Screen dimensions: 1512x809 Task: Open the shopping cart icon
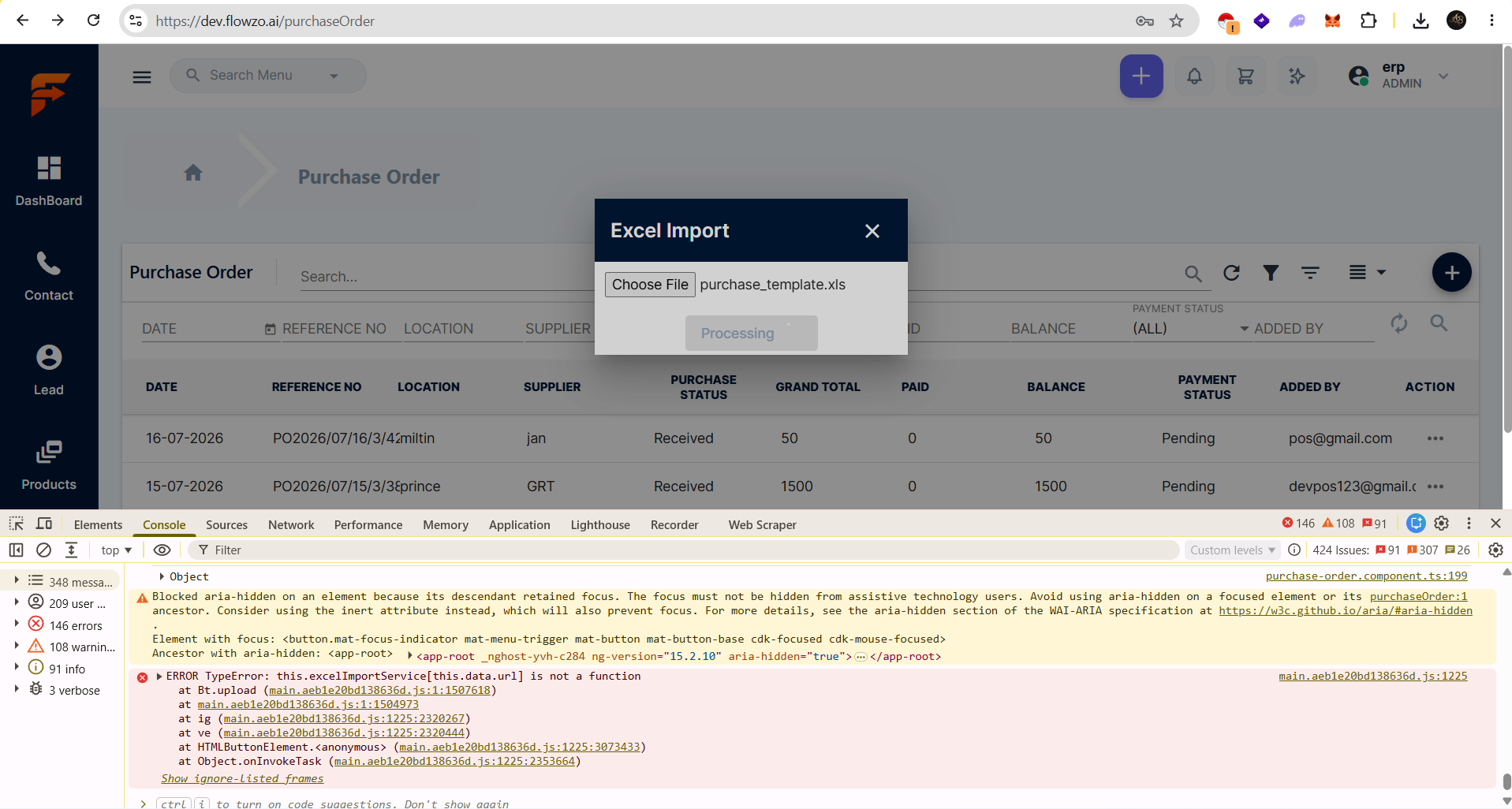1246,76
